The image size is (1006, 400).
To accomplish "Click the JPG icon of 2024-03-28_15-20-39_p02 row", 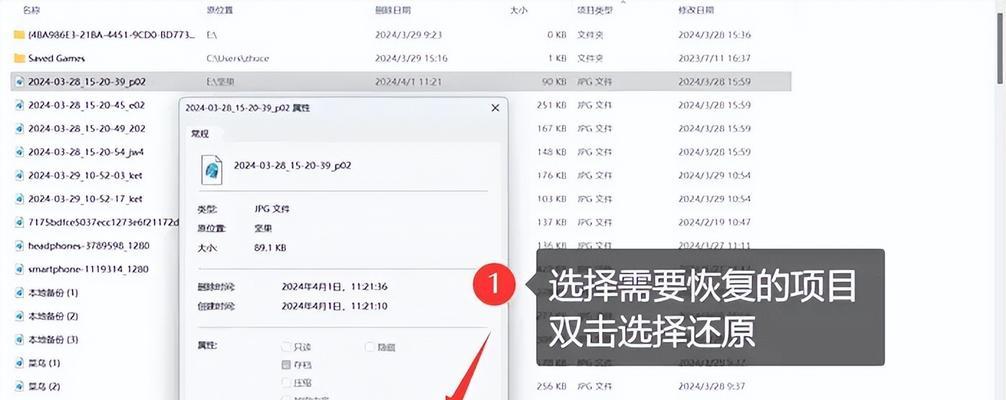I will (20, 82).
